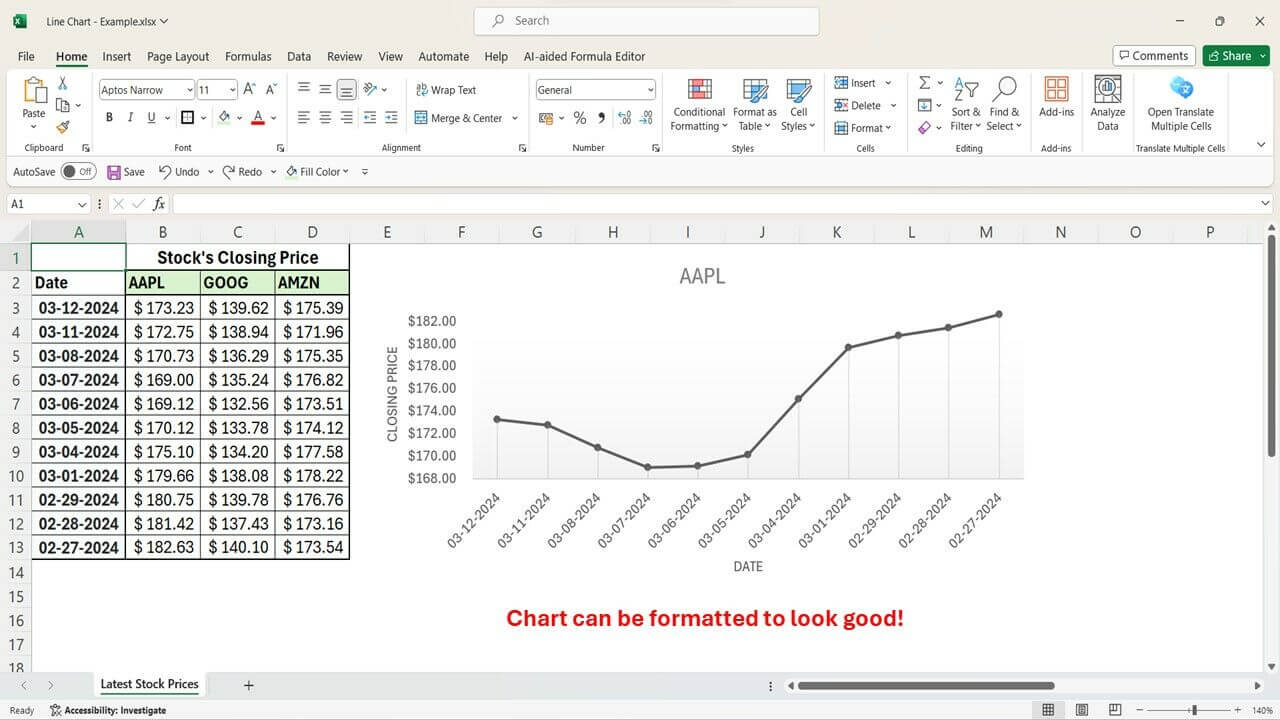Click the Analyze Data icon
This screenshot has width=1280, height=720.
[1107, 103]
